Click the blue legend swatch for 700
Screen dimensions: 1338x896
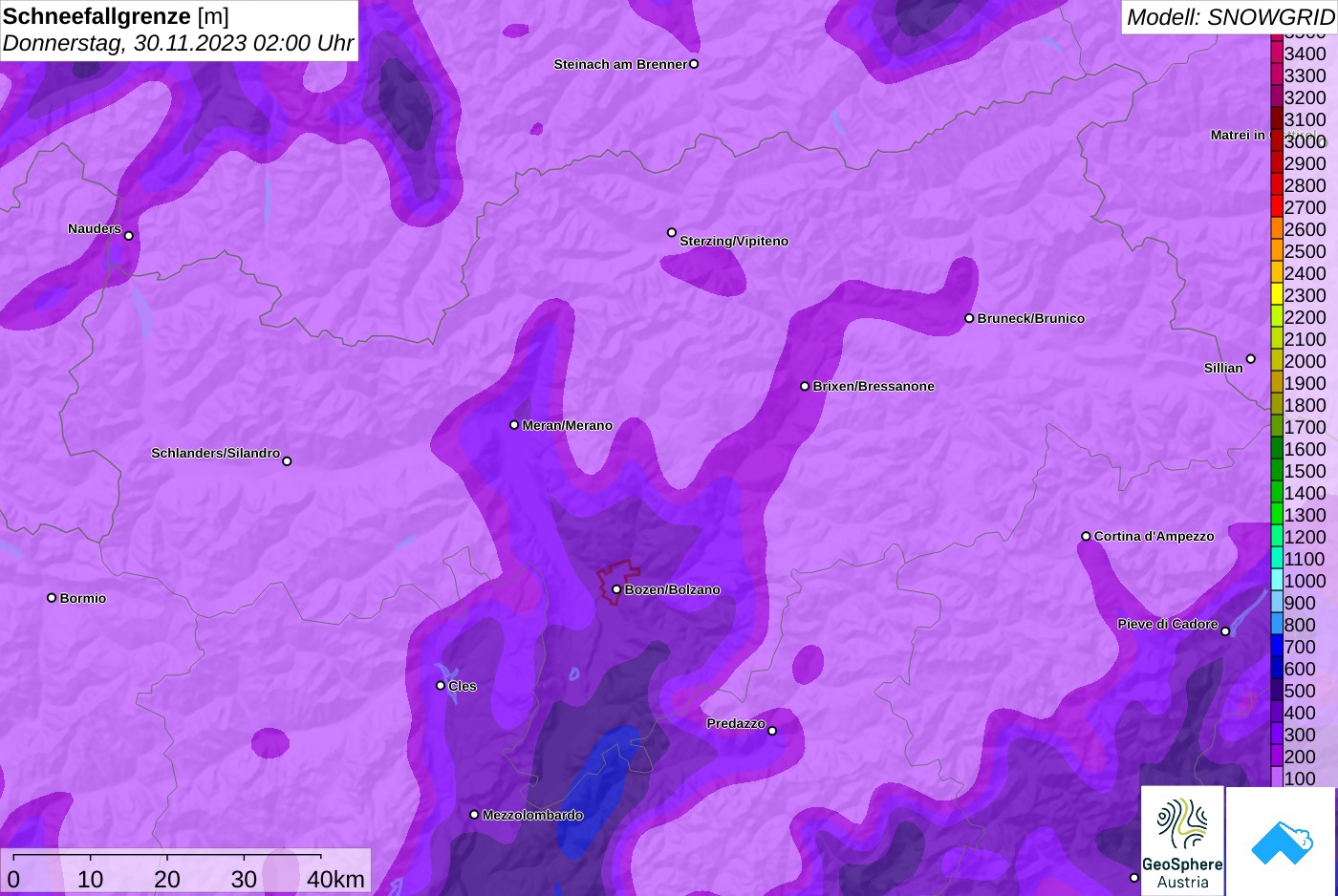click(1277, 646)
